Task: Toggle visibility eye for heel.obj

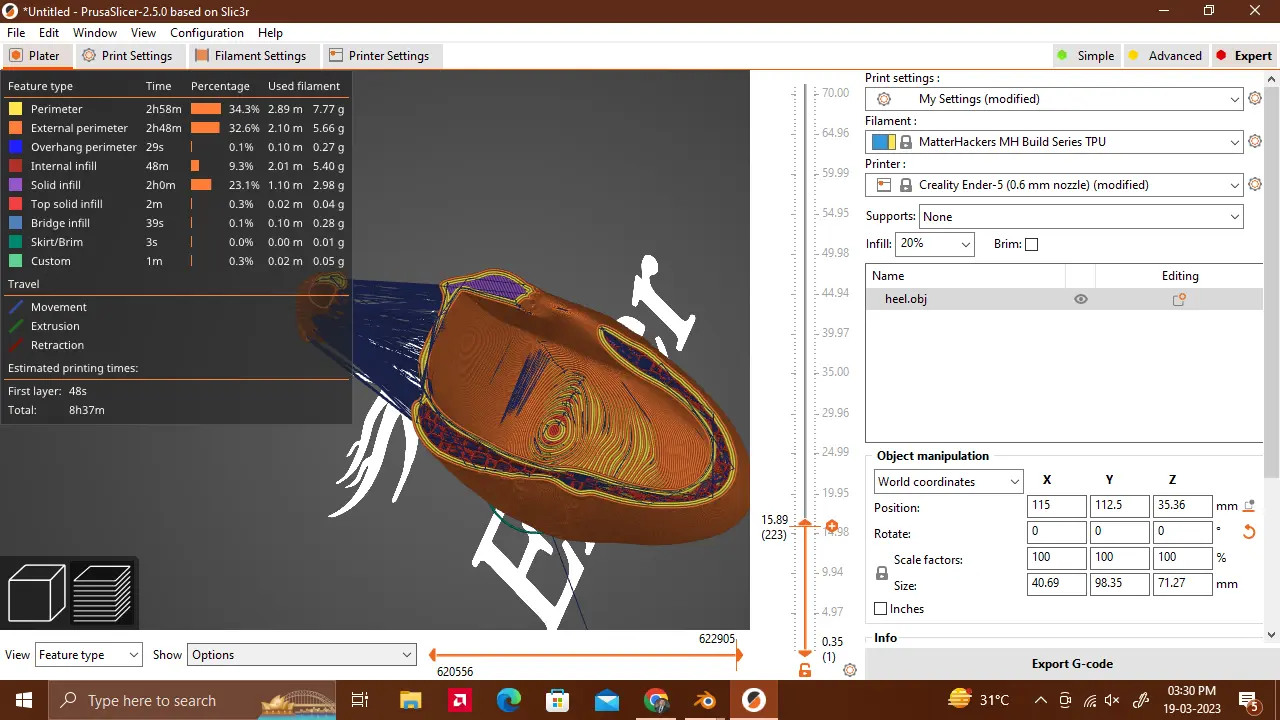Action: tap(1081, 299)
